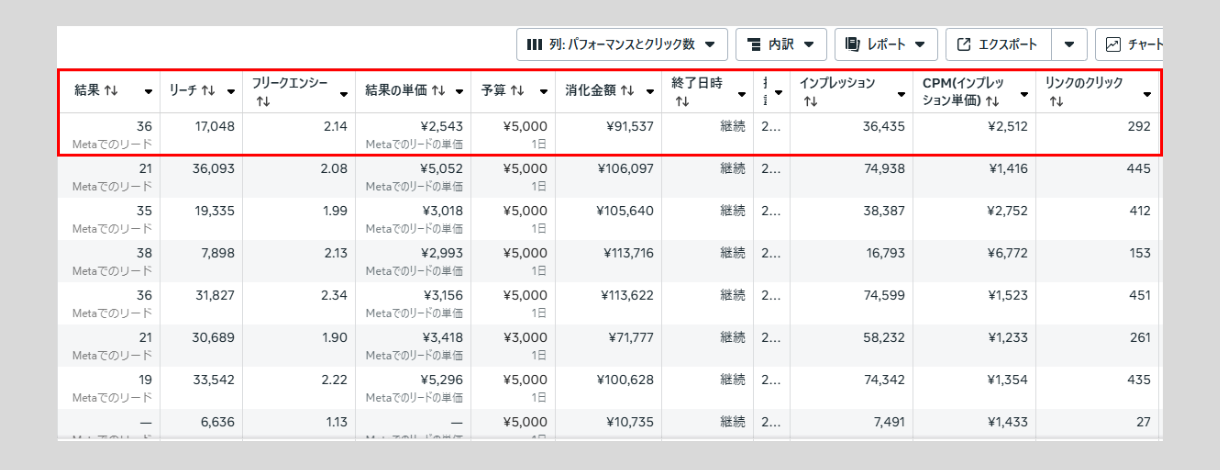The width and height of the screenshot is (1220, 470).
Task: Open the 予算 column header dropdown arrow
Action: (544, 92)
